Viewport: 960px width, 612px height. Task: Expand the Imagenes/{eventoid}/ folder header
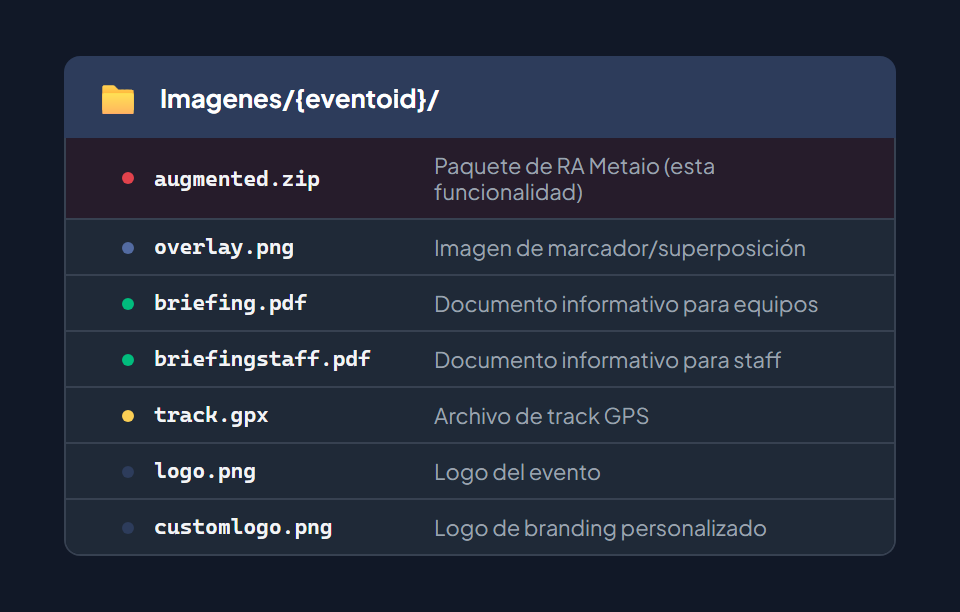pos(480,97)
